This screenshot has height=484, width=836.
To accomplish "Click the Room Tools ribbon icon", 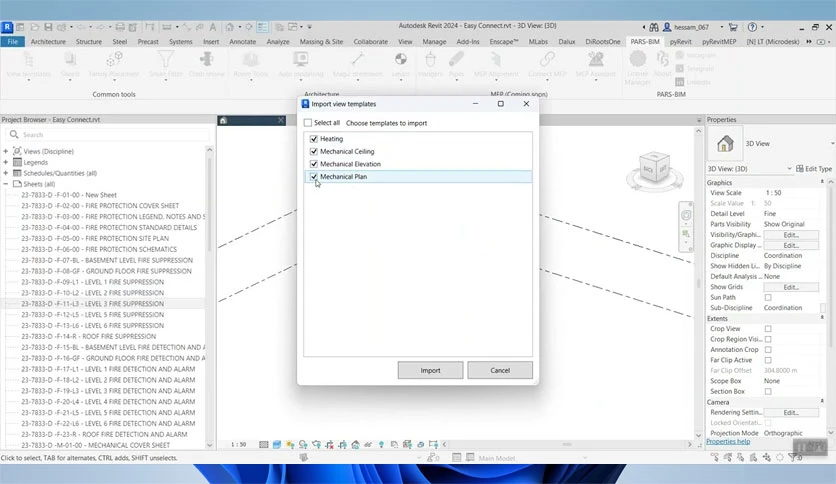I will [251, 60].
